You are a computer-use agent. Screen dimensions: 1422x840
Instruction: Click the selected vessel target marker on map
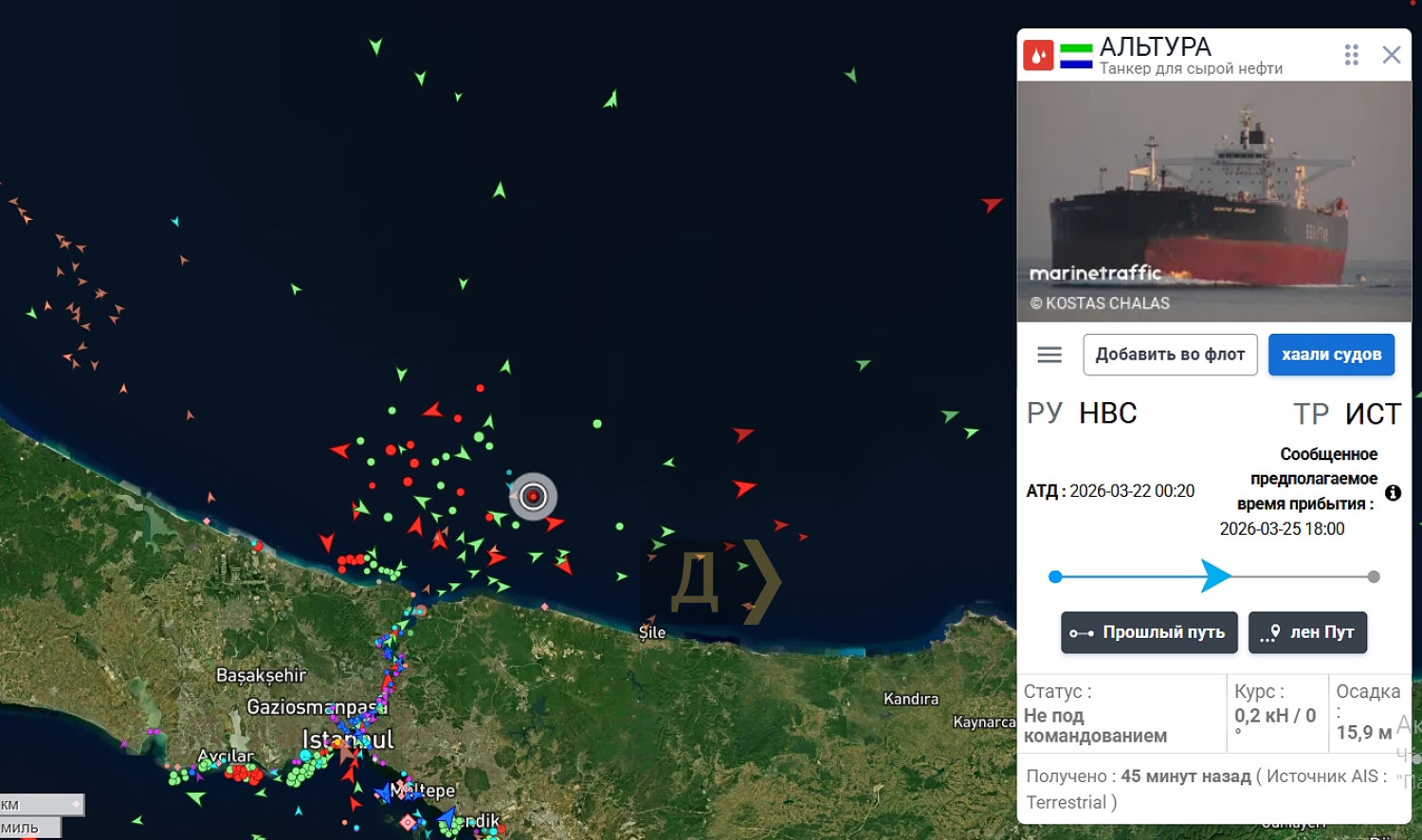pos(533,496)
